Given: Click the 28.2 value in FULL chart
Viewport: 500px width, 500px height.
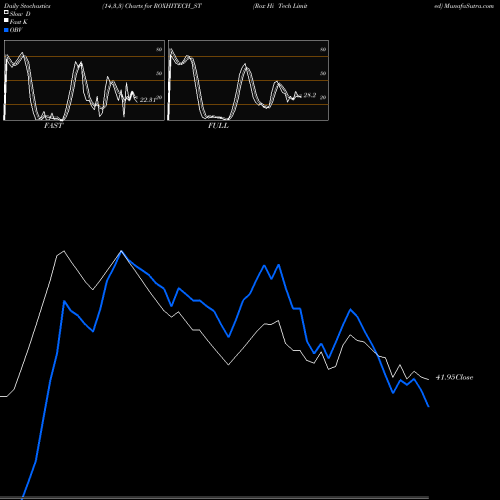Looking at the screenshot, I should point(310,95).
